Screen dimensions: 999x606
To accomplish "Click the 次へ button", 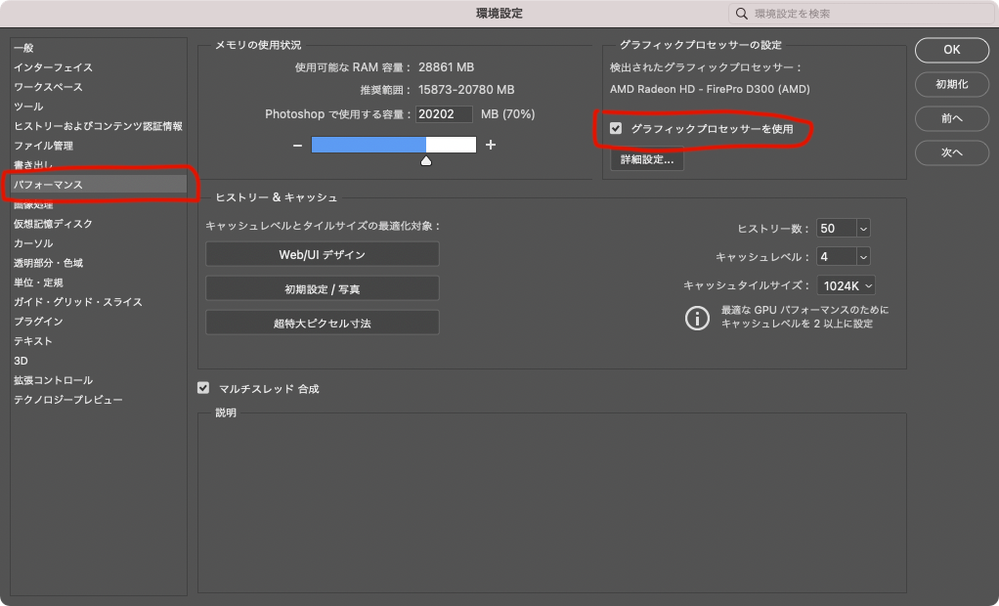I will pyautogui.click(x=951, y=152).
